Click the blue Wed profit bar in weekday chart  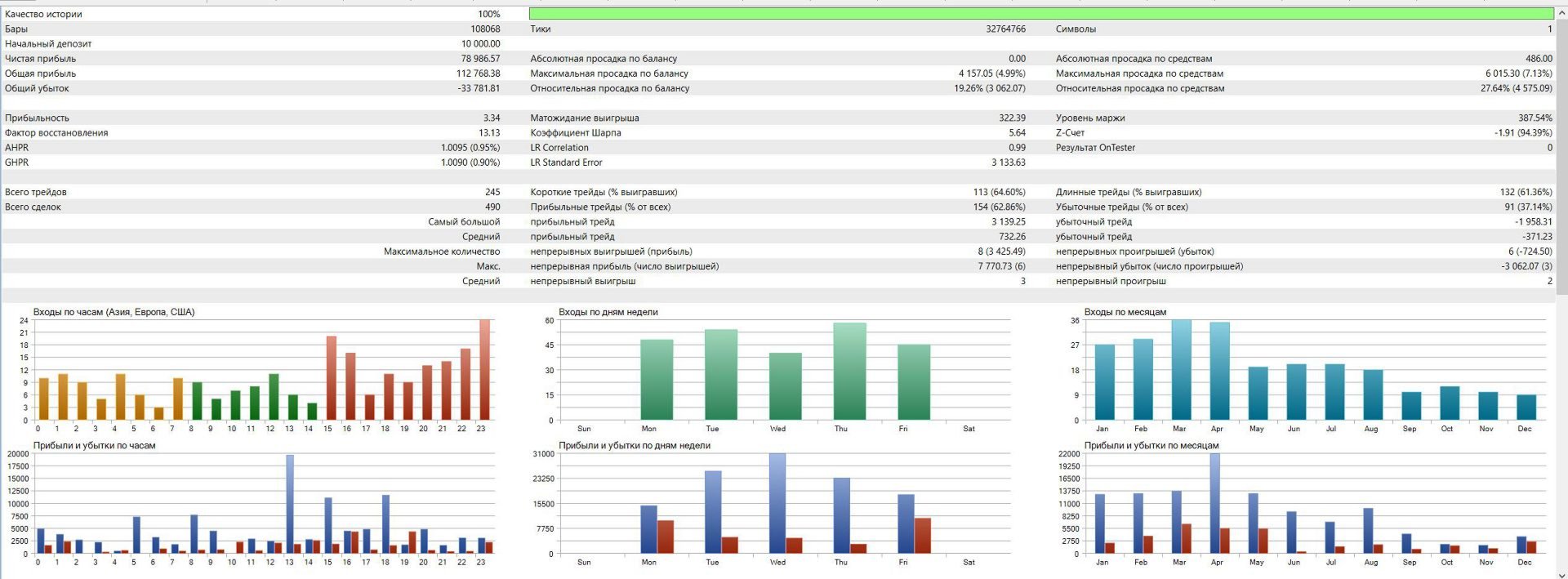(x=777, y=504)
